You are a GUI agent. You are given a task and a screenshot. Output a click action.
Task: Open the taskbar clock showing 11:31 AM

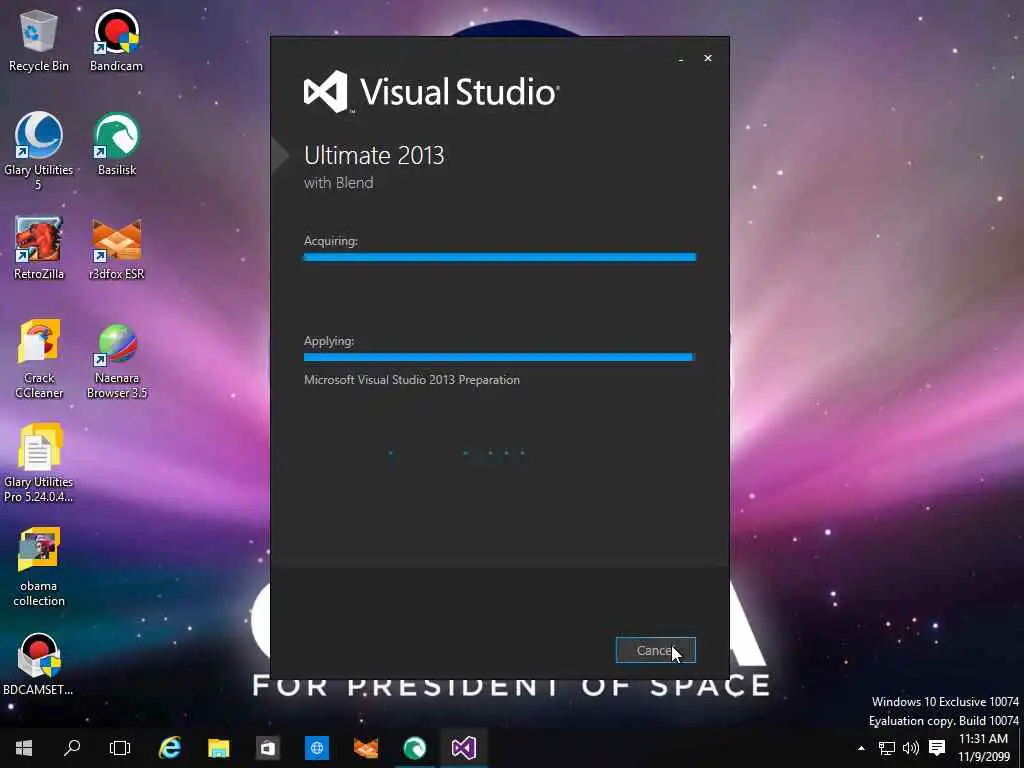984,748
